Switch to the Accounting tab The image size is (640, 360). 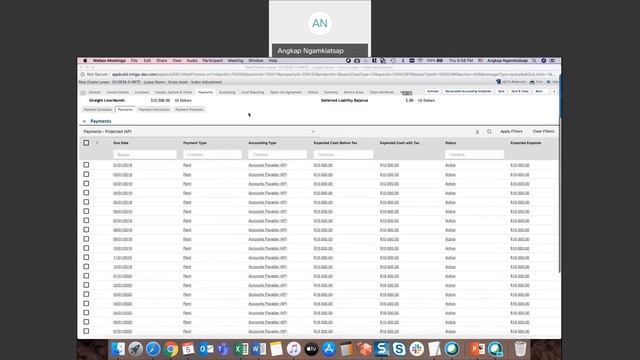tap(227, 92)
